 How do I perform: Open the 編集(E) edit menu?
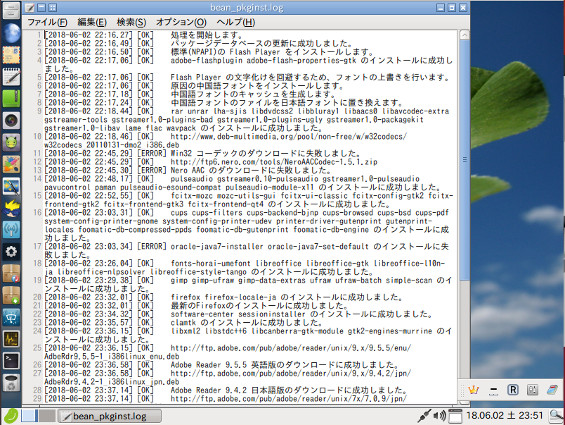click(92, 22)
